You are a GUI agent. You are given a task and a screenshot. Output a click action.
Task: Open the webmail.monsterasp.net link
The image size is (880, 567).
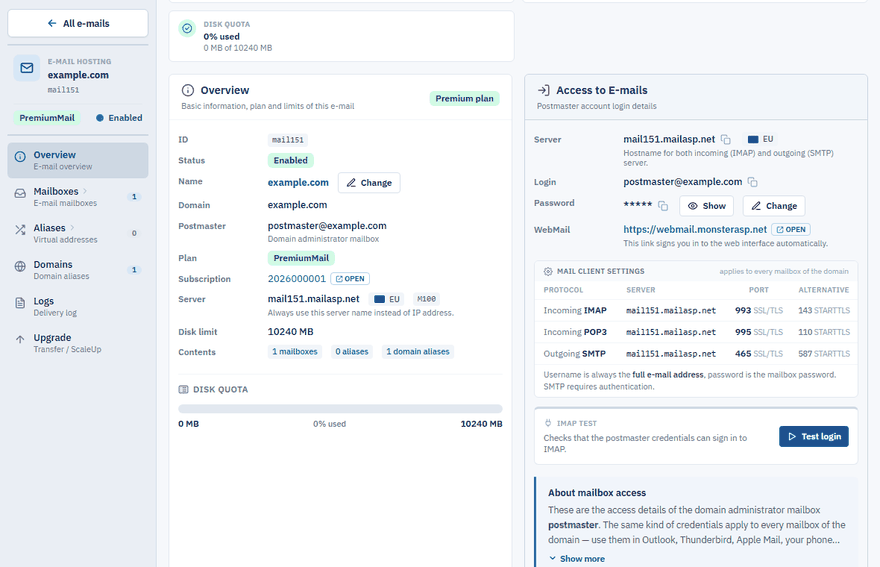(x=695, y=230)
